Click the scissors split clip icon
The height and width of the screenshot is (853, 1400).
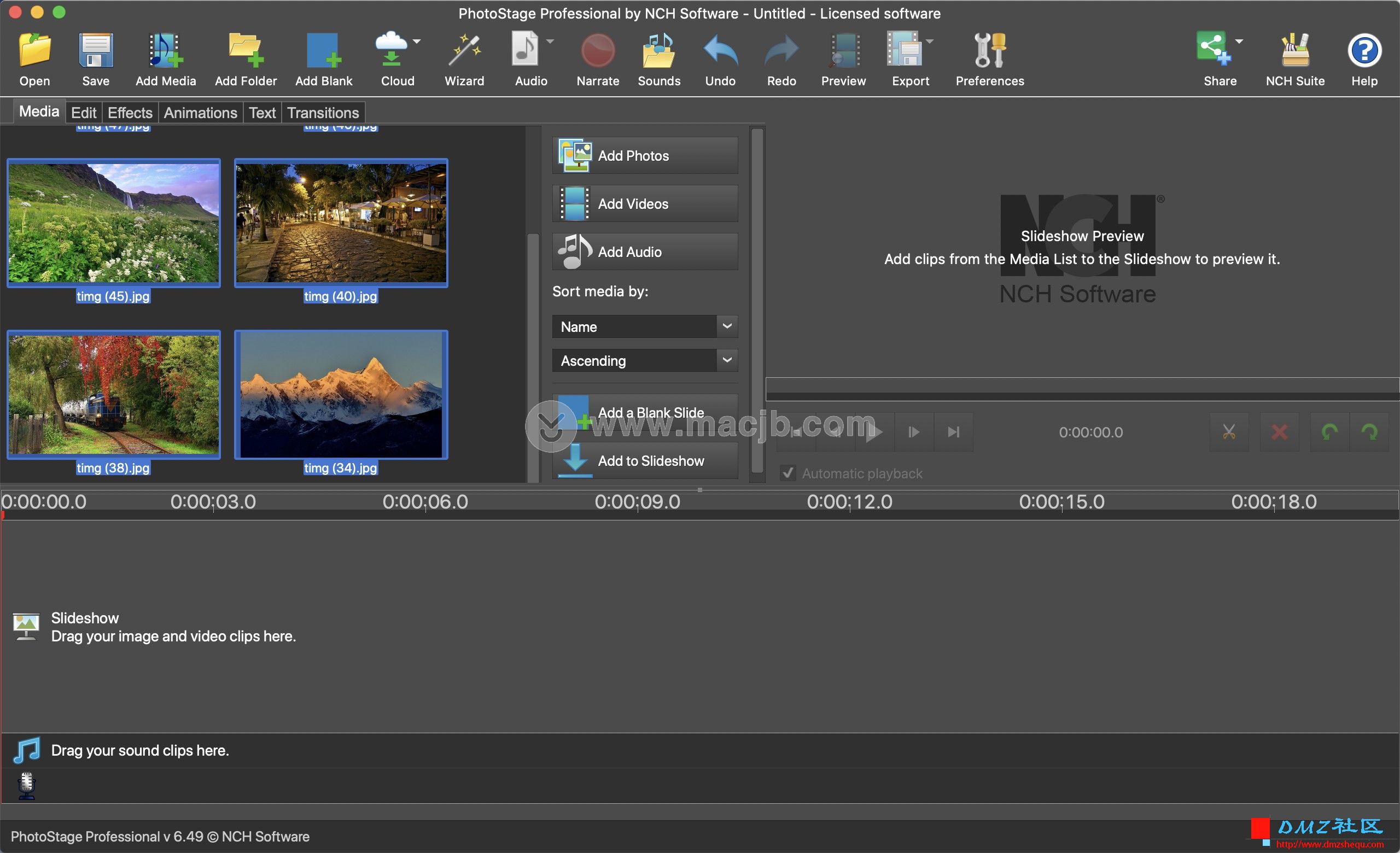(x=1229, y=432)
